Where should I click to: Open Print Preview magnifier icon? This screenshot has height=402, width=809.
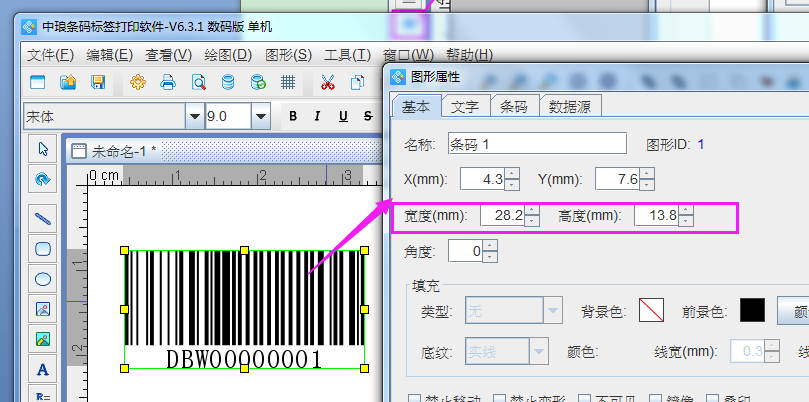[x=199, y=82]
